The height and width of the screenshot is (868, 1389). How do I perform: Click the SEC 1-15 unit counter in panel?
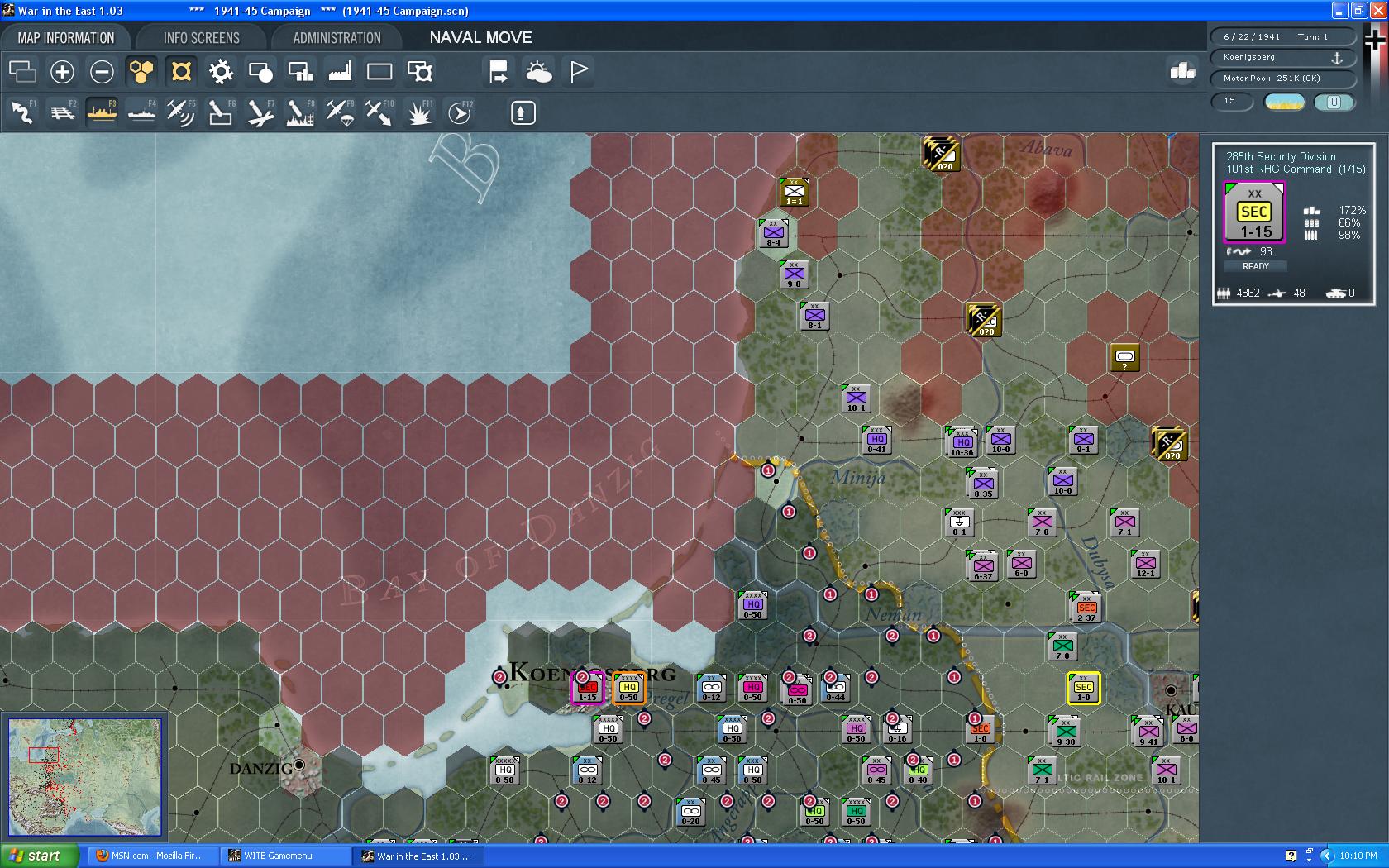coord(1254,212)
